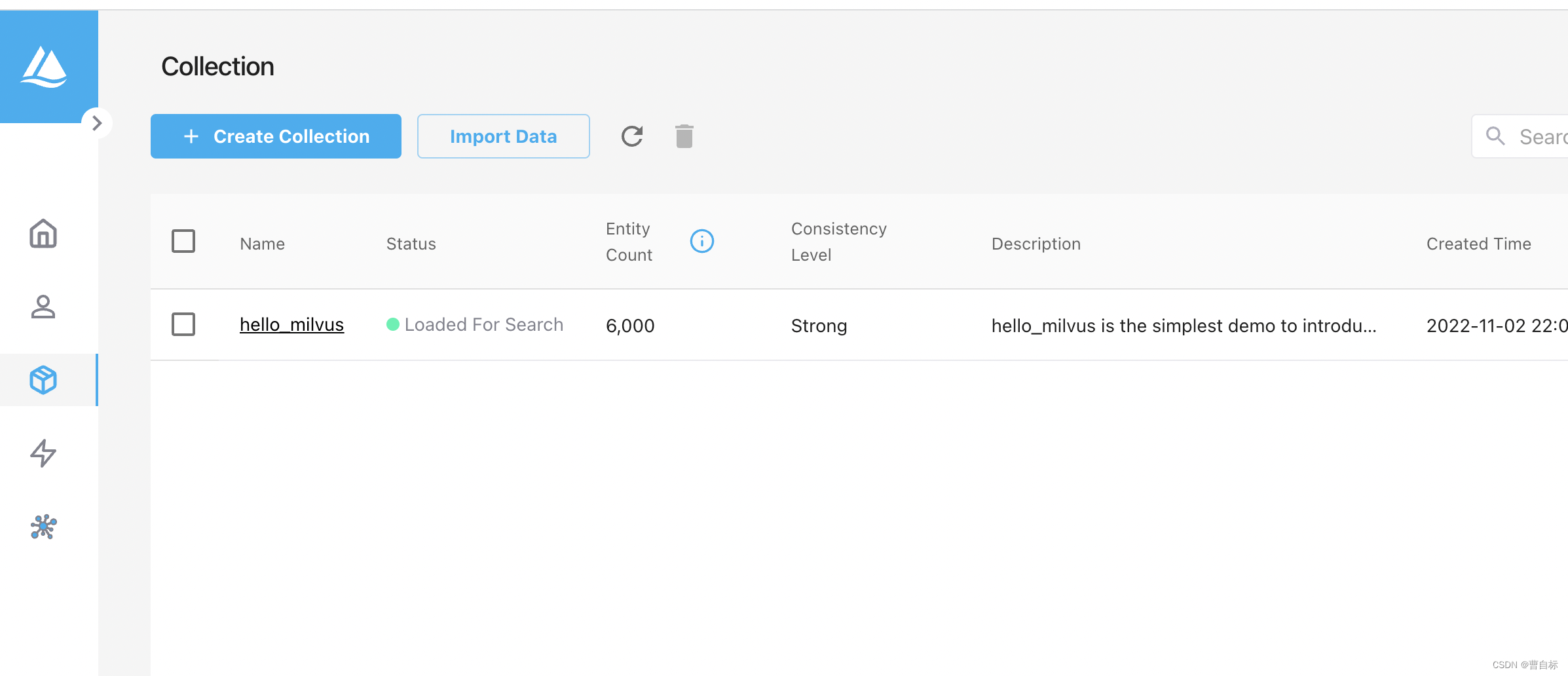Click the trash delete icon
This screenshot has height=676, width=1568.
[x=684, y=136]
